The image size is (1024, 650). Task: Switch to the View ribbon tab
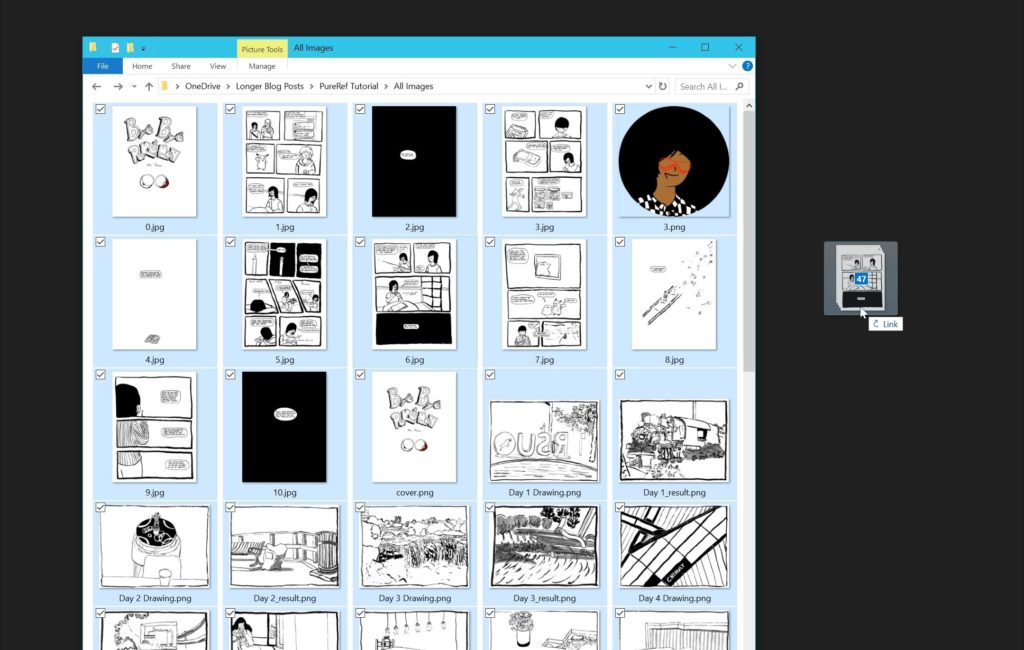[x=217, y=66]
